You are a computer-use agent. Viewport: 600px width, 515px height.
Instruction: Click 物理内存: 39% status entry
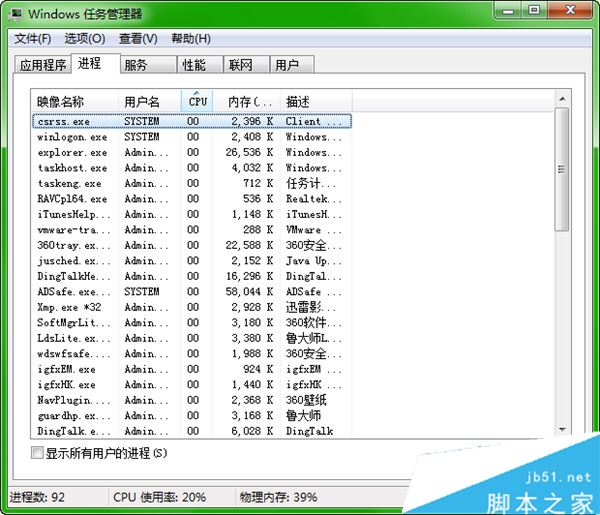278,497
